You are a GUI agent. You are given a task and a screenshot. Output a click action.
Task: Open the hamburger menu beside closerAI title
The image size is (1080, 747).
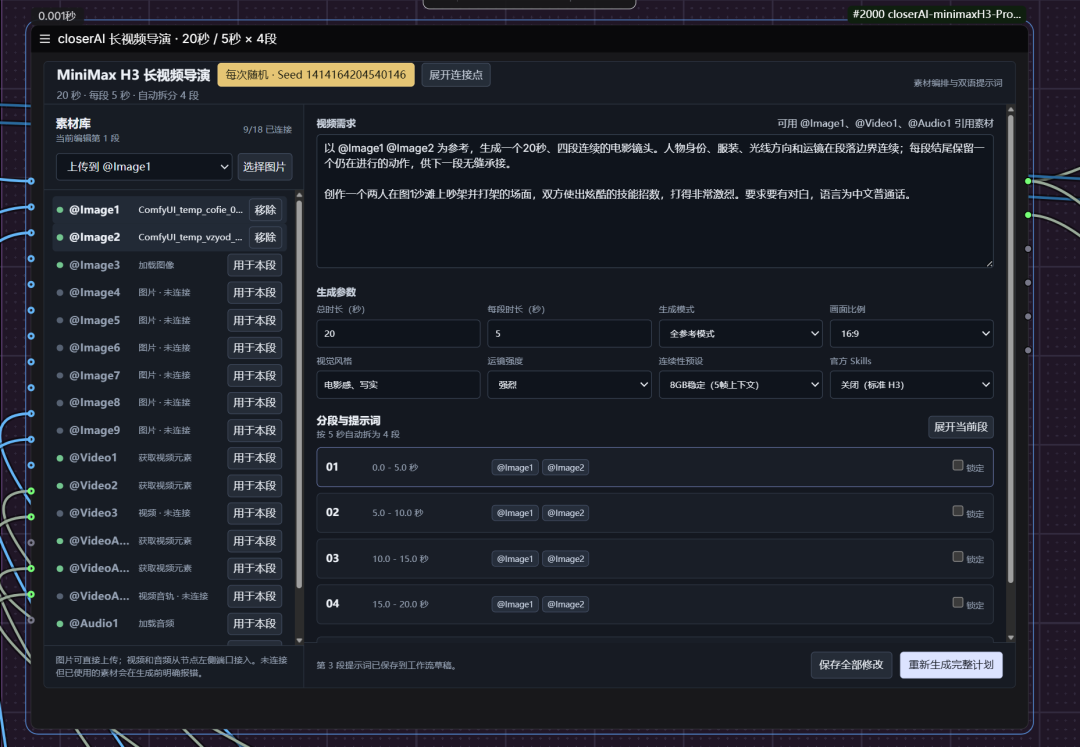[45, 39]
